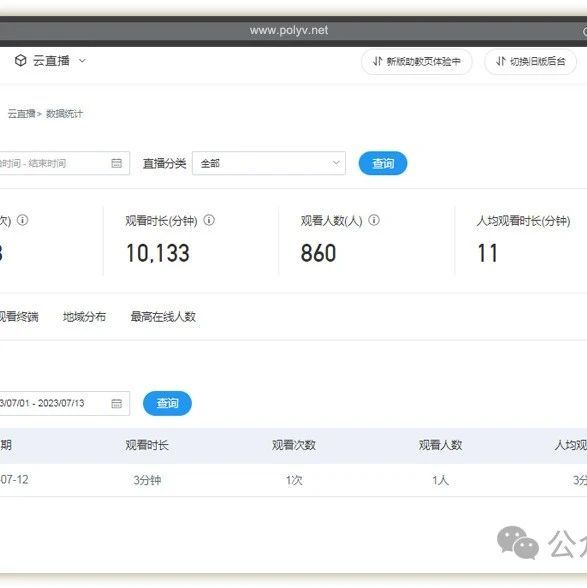Click the 云直播 cube logo icon

(x=21, y=60)
